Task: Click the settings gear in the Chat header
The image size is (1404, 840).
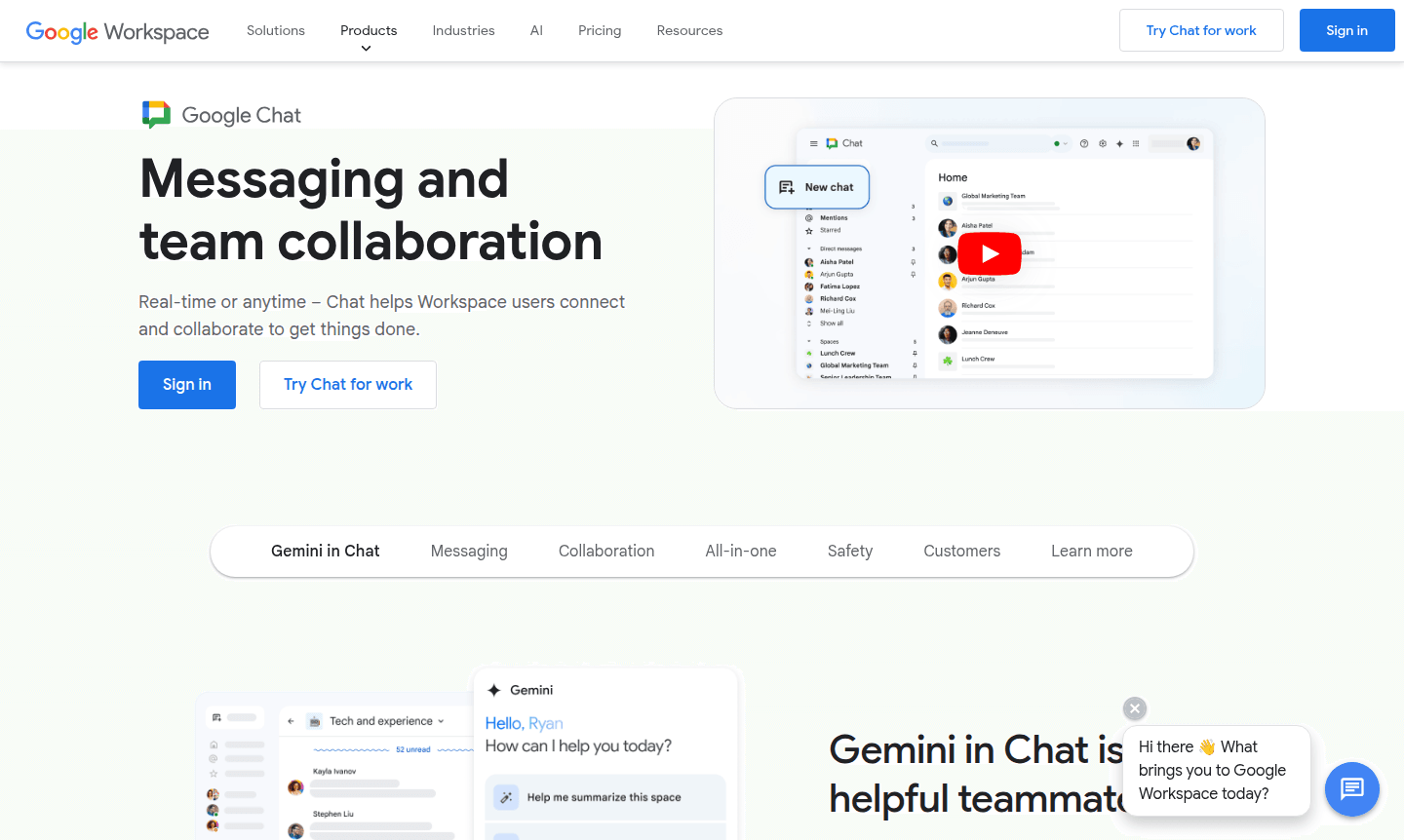Action: (1103, 143)
